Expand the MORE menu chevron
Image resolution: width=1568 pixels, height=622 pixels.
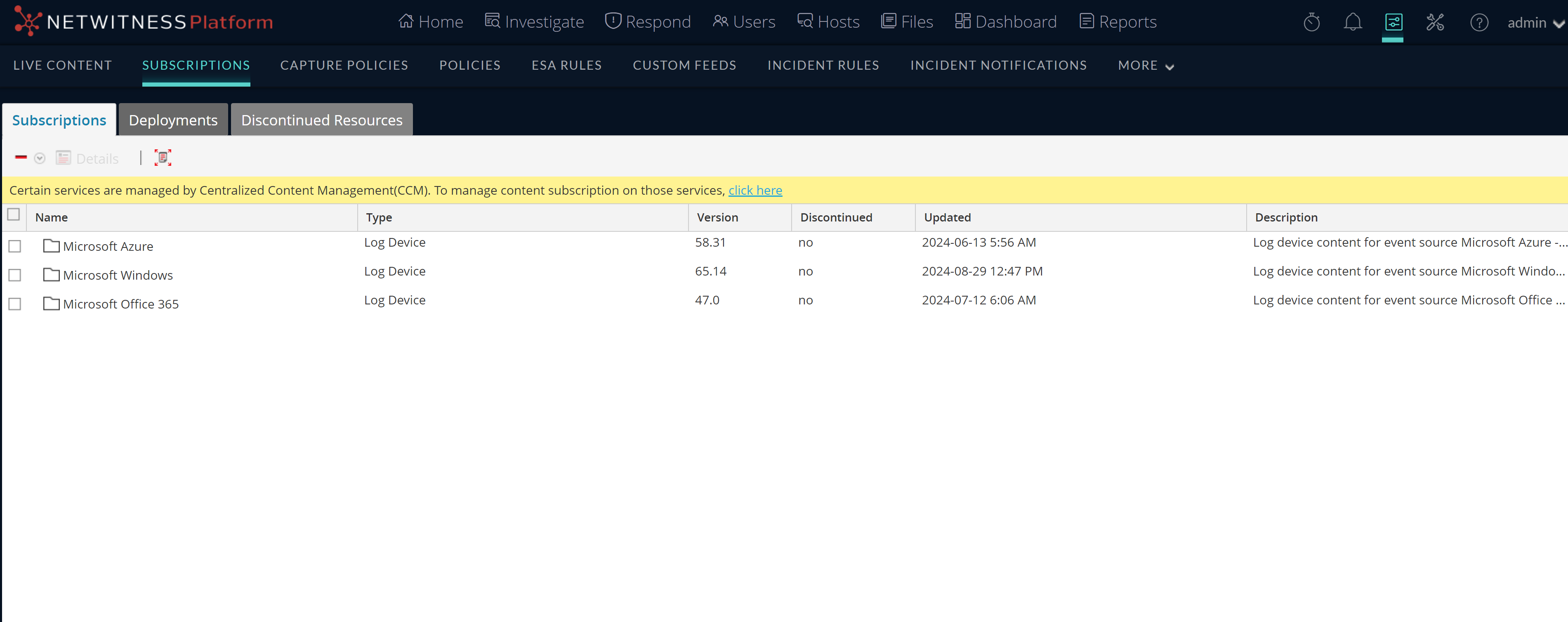coord(1169,66)
